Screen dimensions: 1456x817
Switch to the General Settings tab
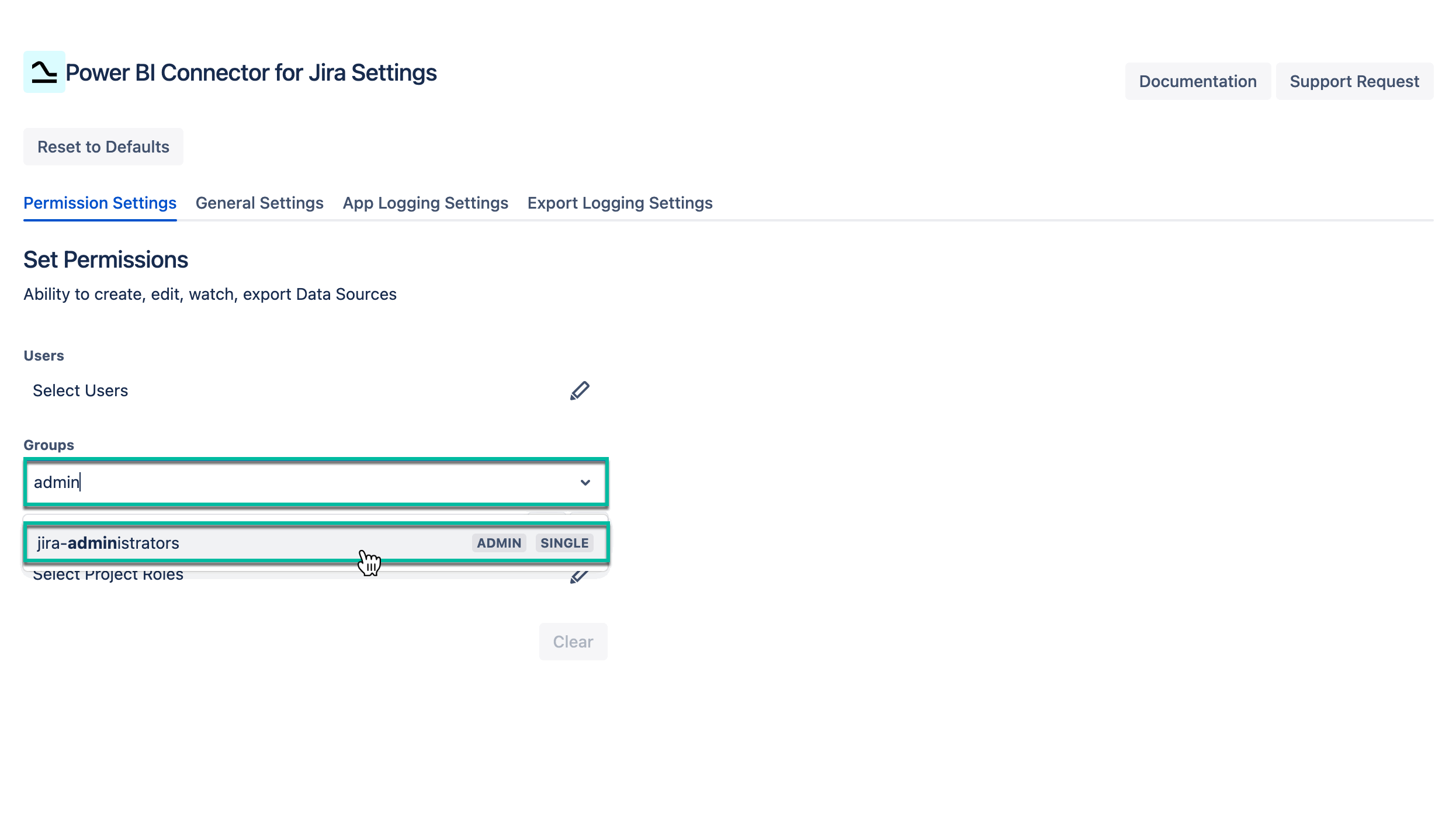[x=259, y=203]
